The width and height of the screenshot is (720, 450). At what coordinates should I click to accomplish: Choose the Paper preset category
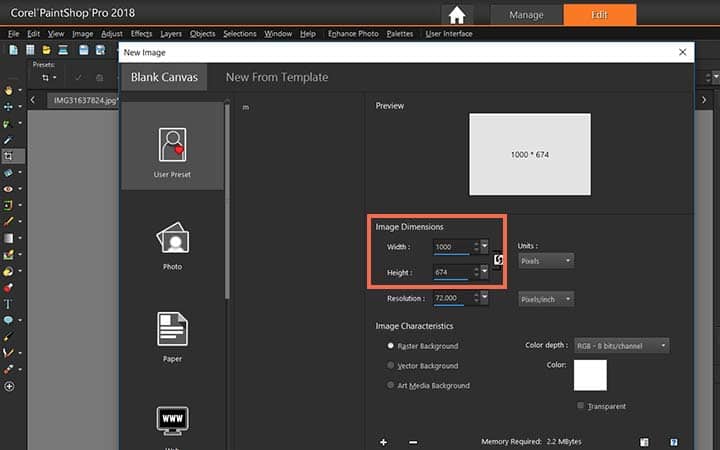pyautogui.click(x=172, y=338)
